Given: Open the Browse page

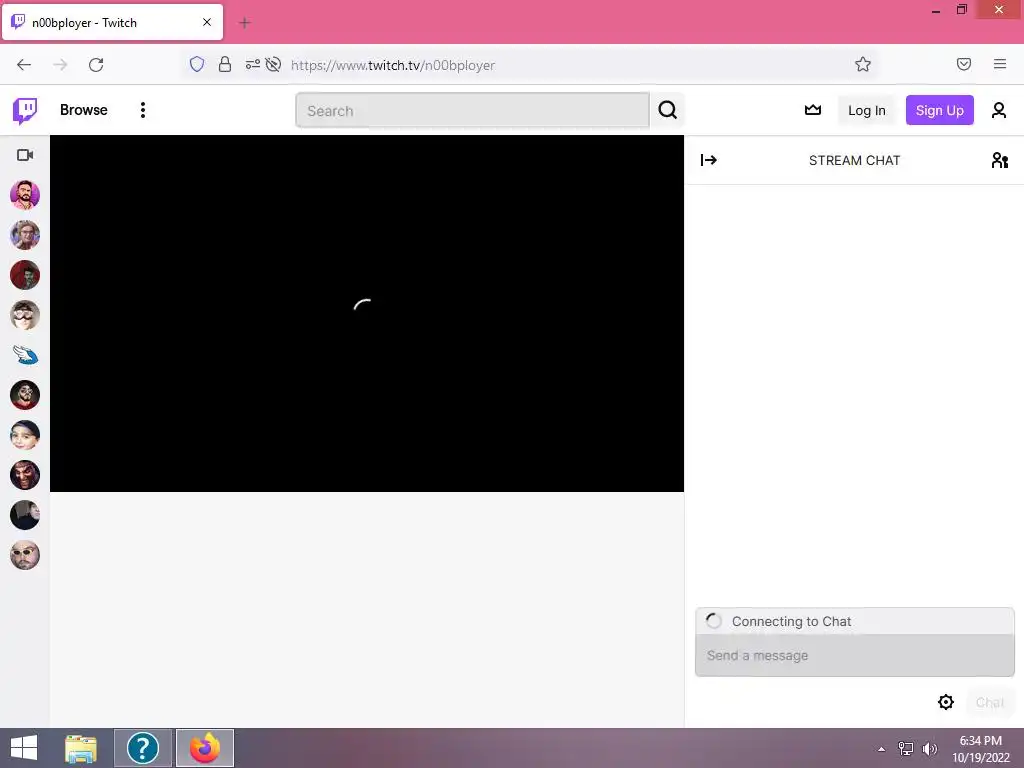Looking at the screenshot, I should (84, 110).
